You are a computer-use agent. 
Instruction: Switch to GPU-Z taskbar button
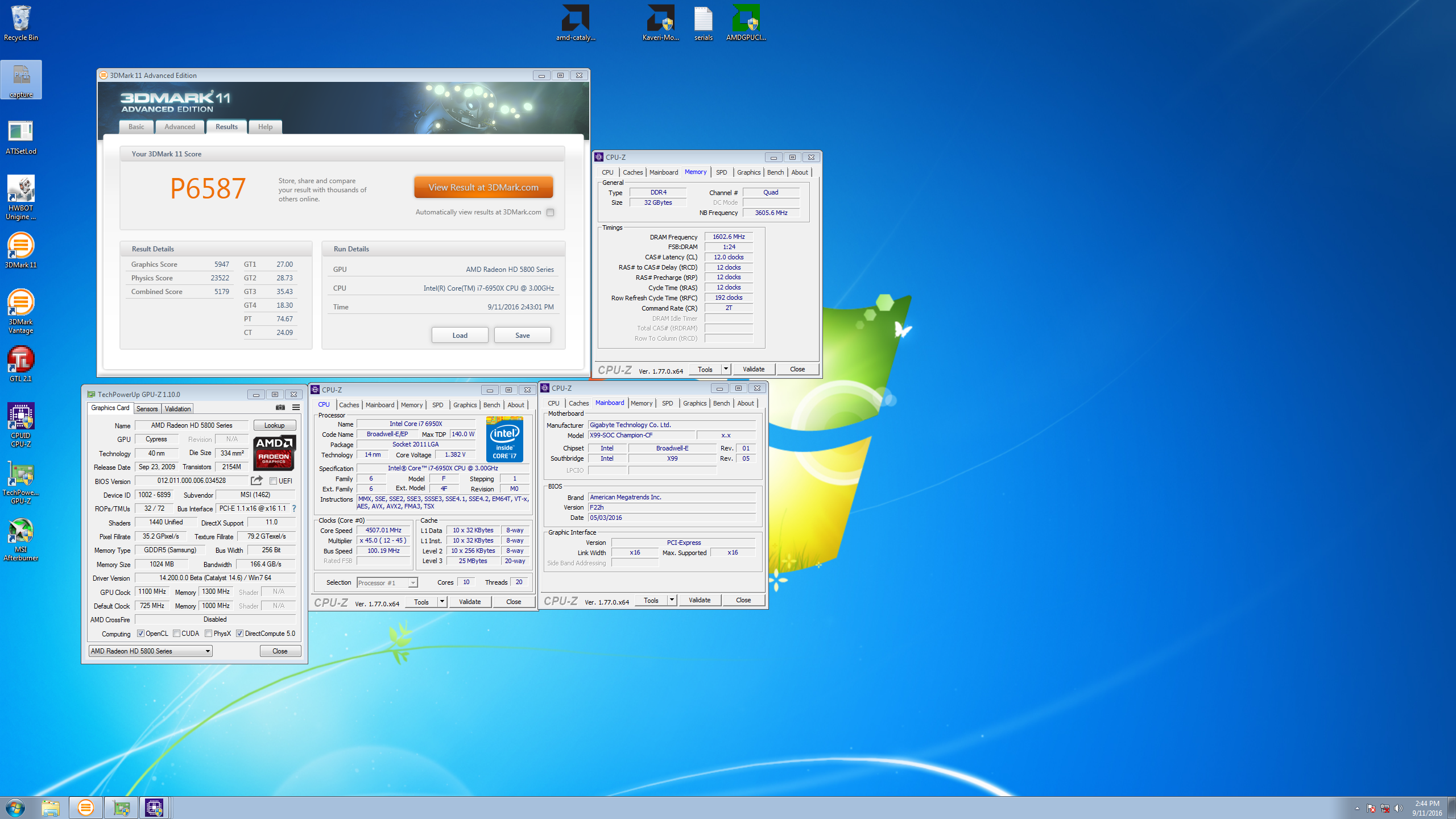coord(121,808)
